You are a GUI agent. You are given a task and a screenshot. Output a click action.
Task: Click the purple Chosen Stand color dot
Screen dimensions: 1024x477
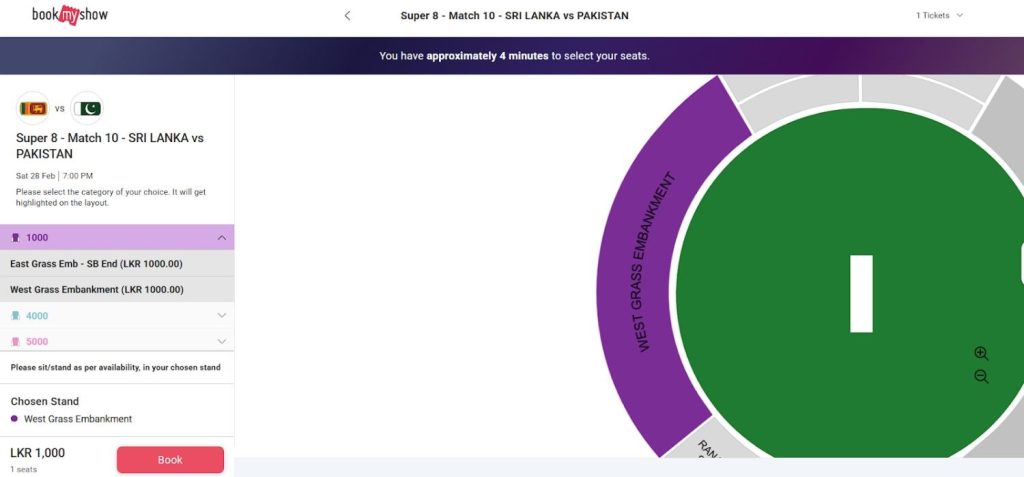[x=14, y=419]
